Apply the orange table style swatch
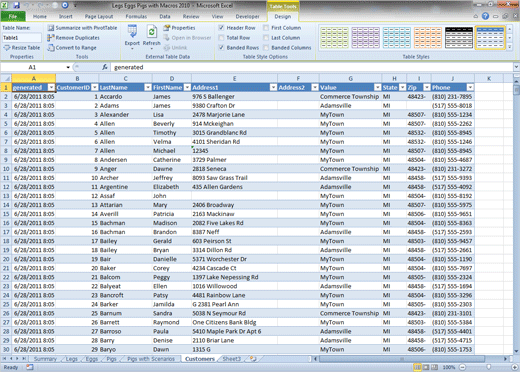520x372 pixels. click(x=428, y=38)
